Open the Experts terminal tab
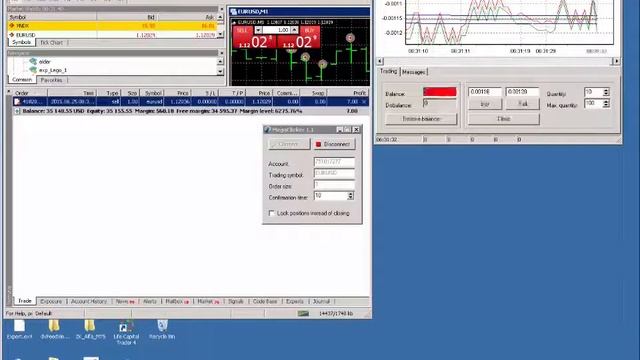Screen dimensions: 640x360 [x=294, y=301]
